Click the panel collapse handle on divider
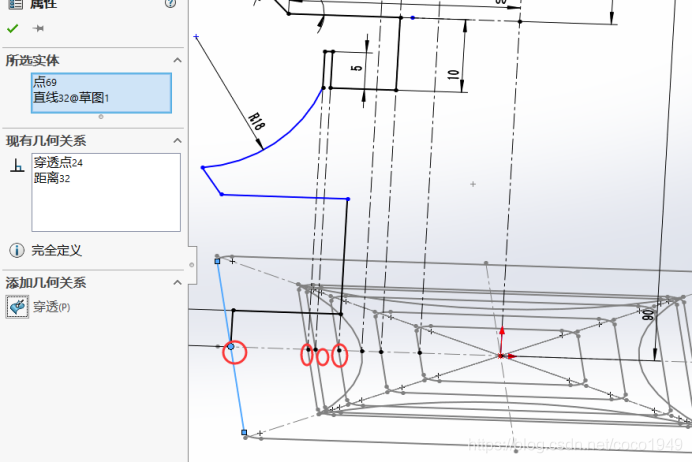Screen dimensions: 692x463 (x=192, y=265)
